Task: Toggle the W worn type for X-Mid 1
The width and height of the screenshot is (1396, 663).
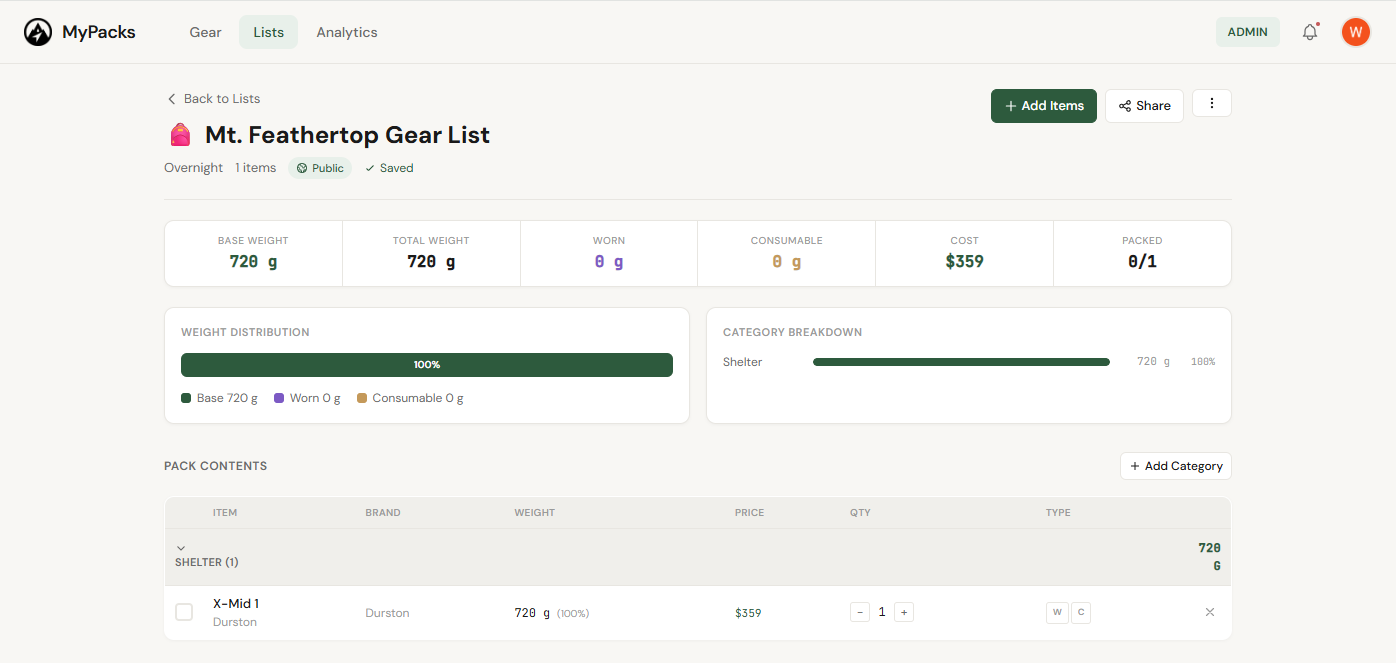Action: 1057,612
